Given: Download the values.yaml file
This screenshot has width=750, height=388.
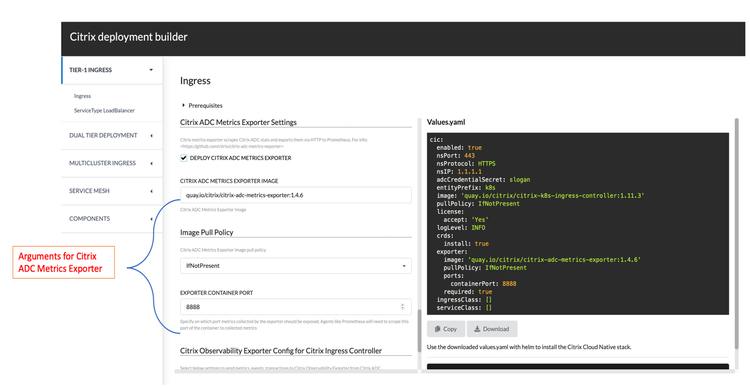Looking at the screenshot, I should point(492,329).
